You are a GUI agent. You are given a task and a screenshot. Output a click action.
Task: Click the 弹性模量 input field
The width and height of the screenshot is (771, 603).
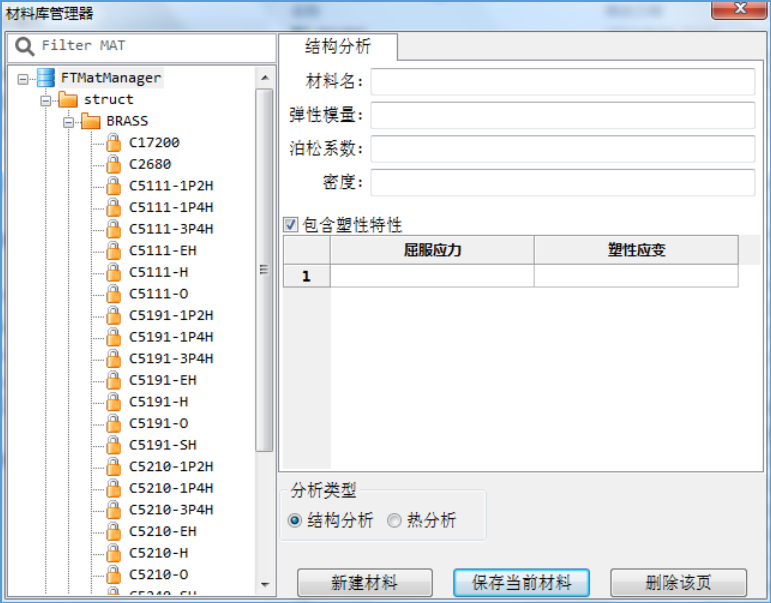(562, 115)
